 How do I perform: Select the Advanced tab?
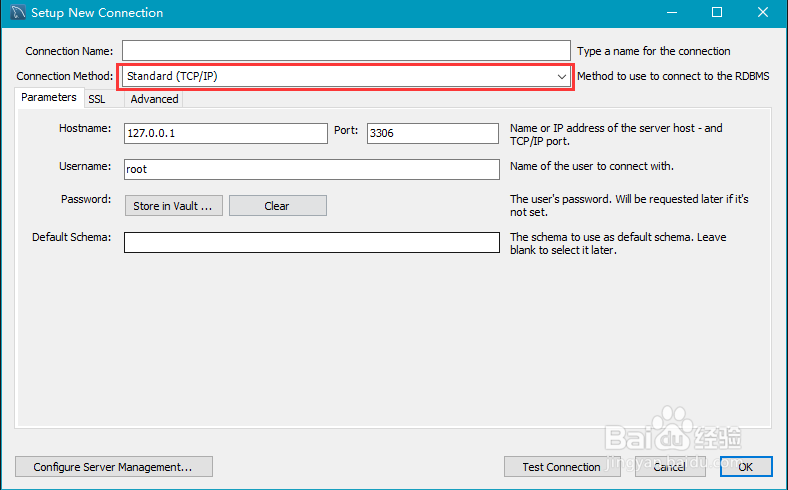pyautogui.click(x=154, y=99)
